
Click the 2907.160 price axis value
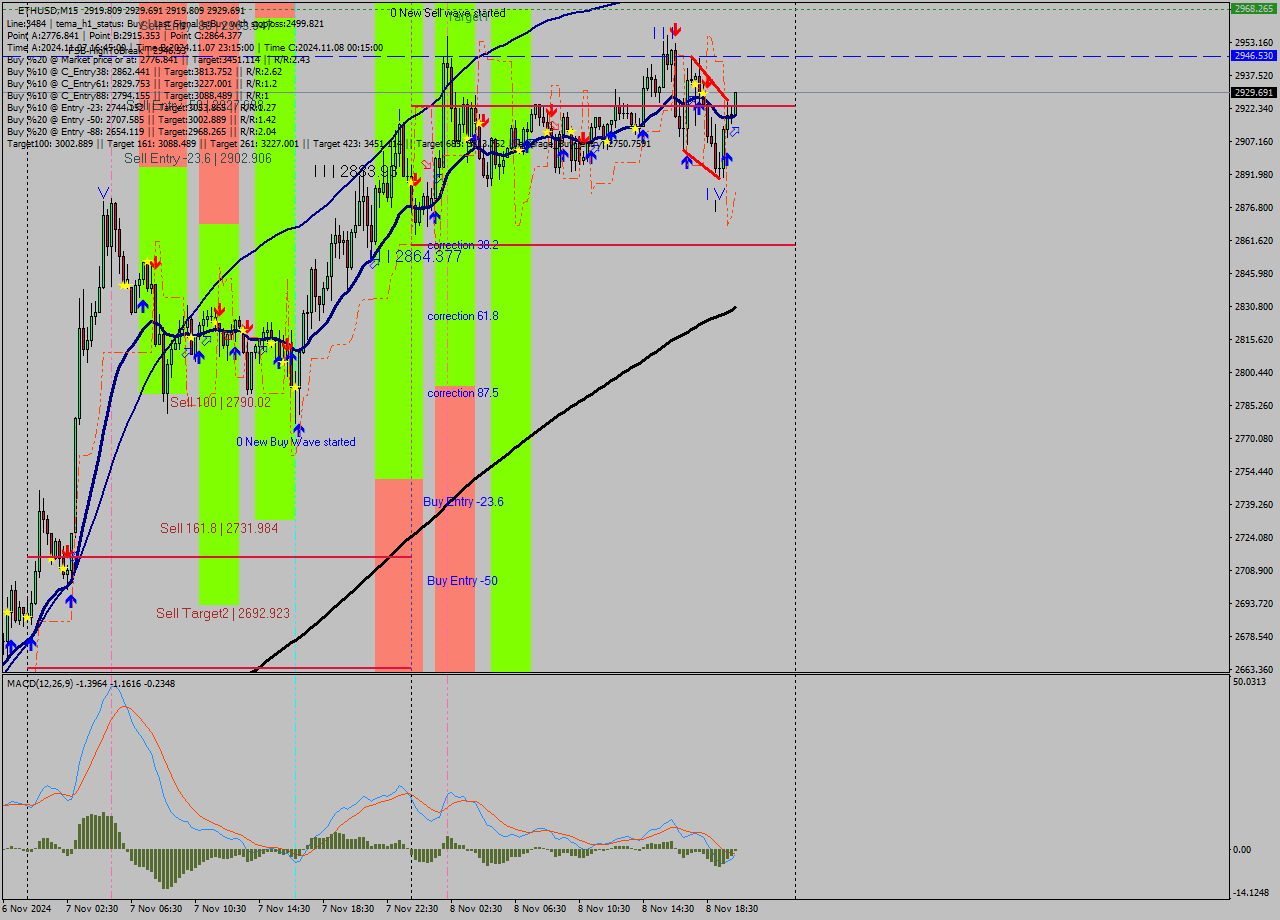(x=1253, y=141)
